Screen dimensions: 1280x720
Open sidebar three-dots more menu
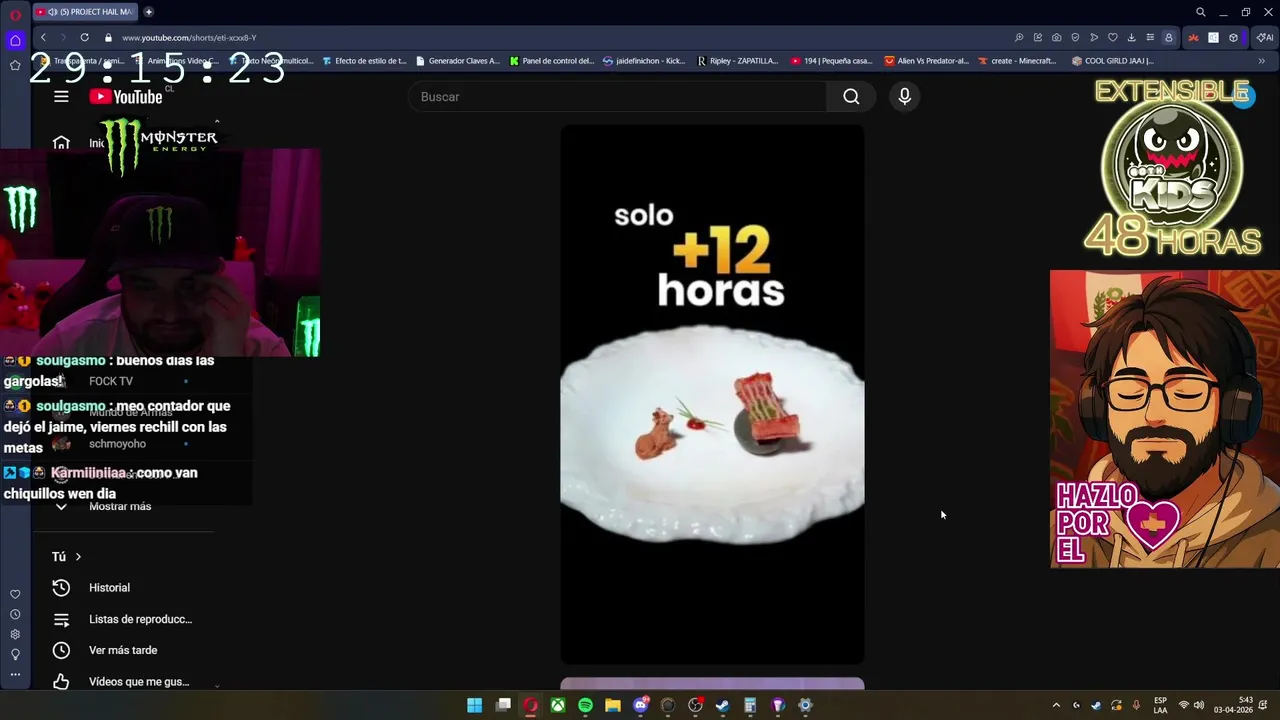coord(15,674)
